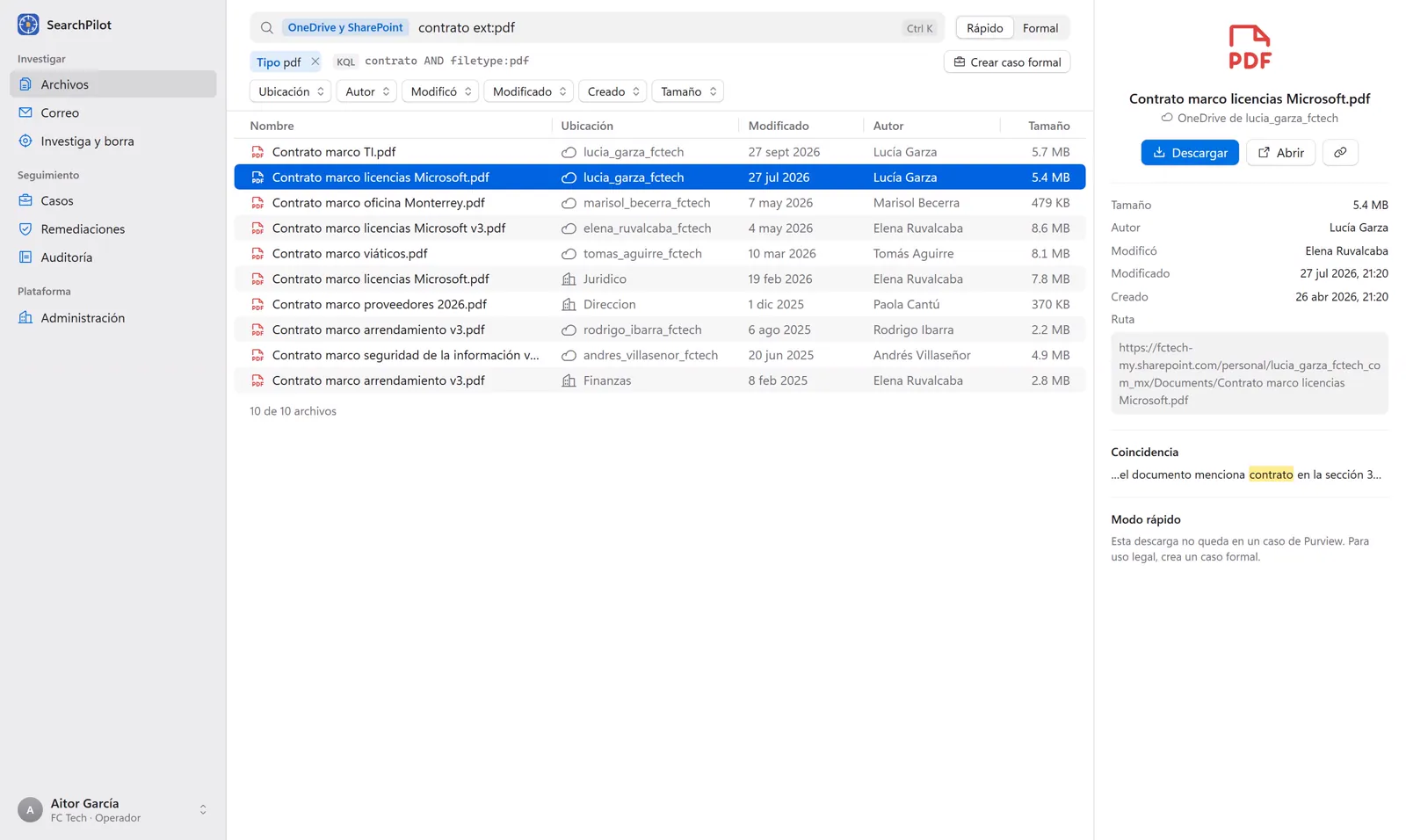This screenshot has width=1406, height=840.
Task: Open Auditoría in the sidebar
Action: tap(113, 257)
